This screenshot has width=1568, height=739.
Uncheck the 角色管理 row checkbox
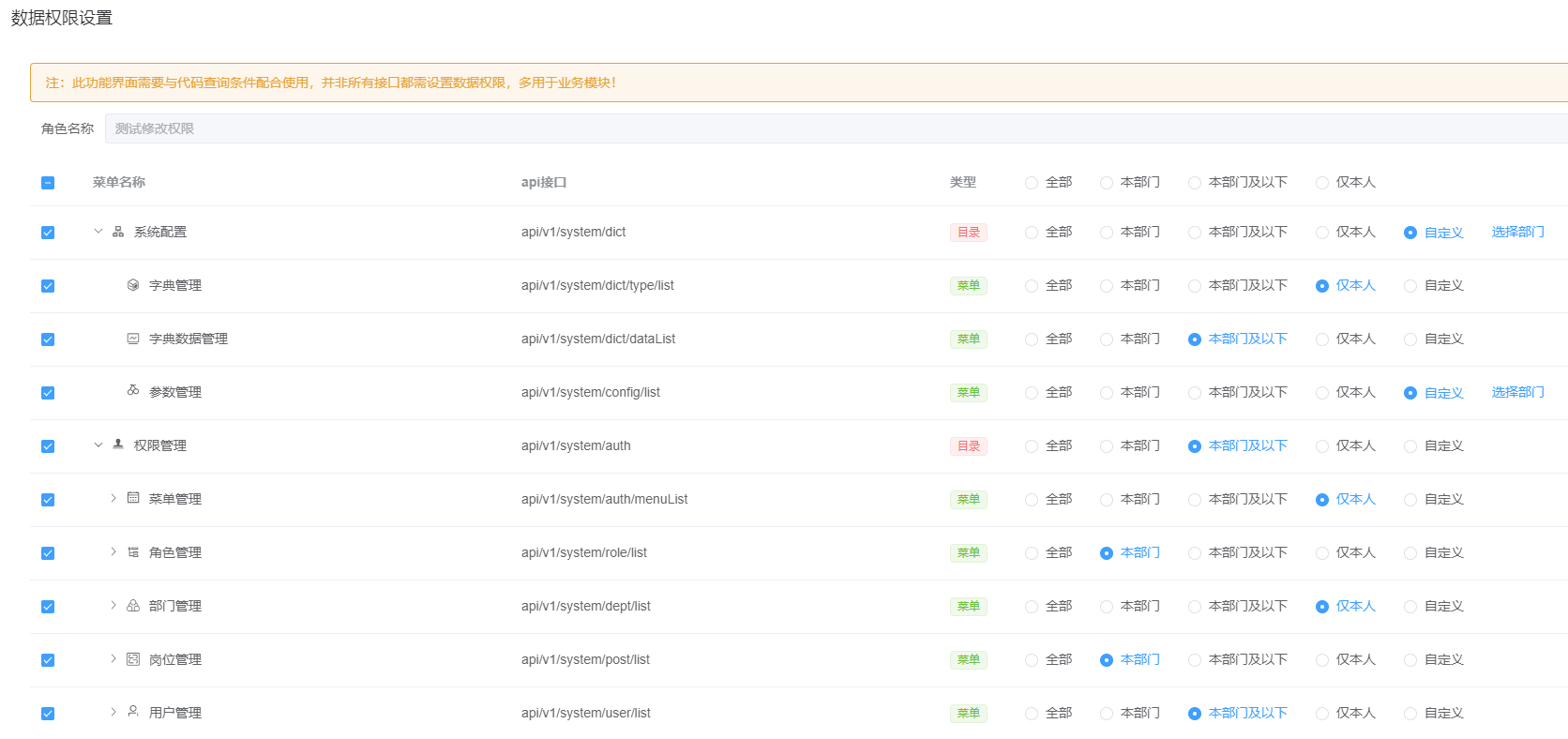tap(48, 553)
